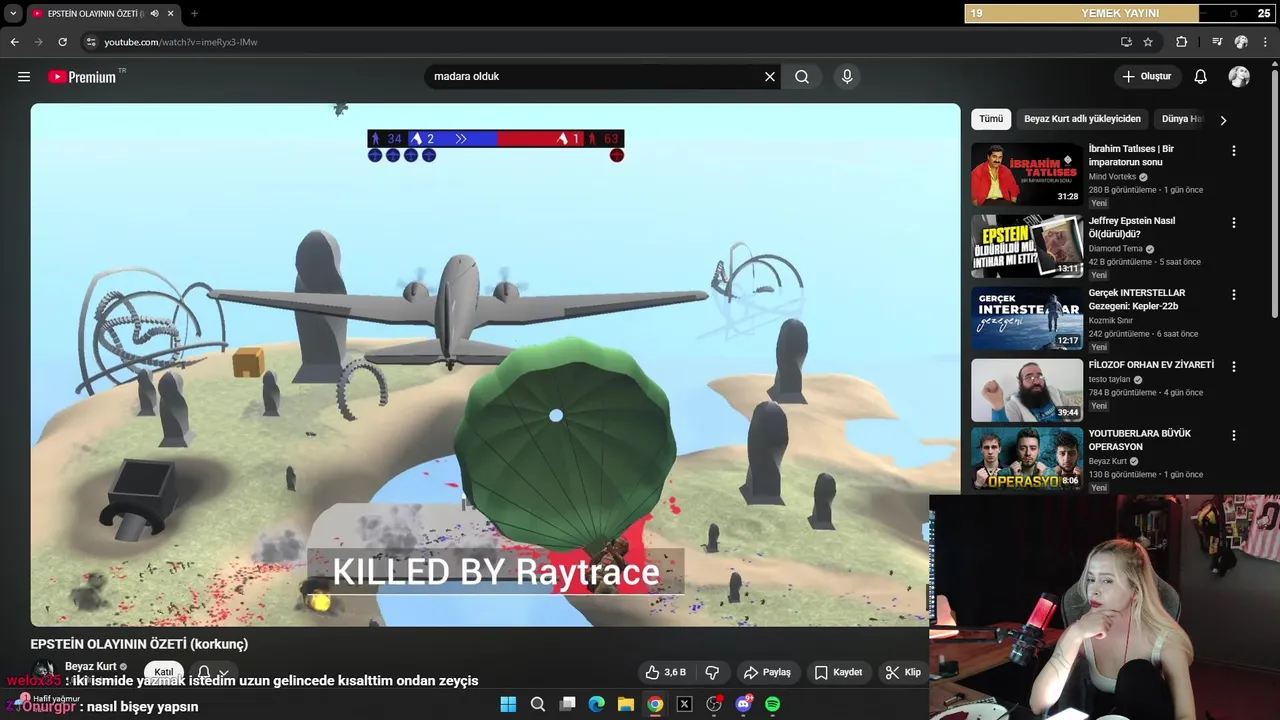1280x720 pixels.
Task: Open the Windows Start menu
Action: (x=508, y=704)
